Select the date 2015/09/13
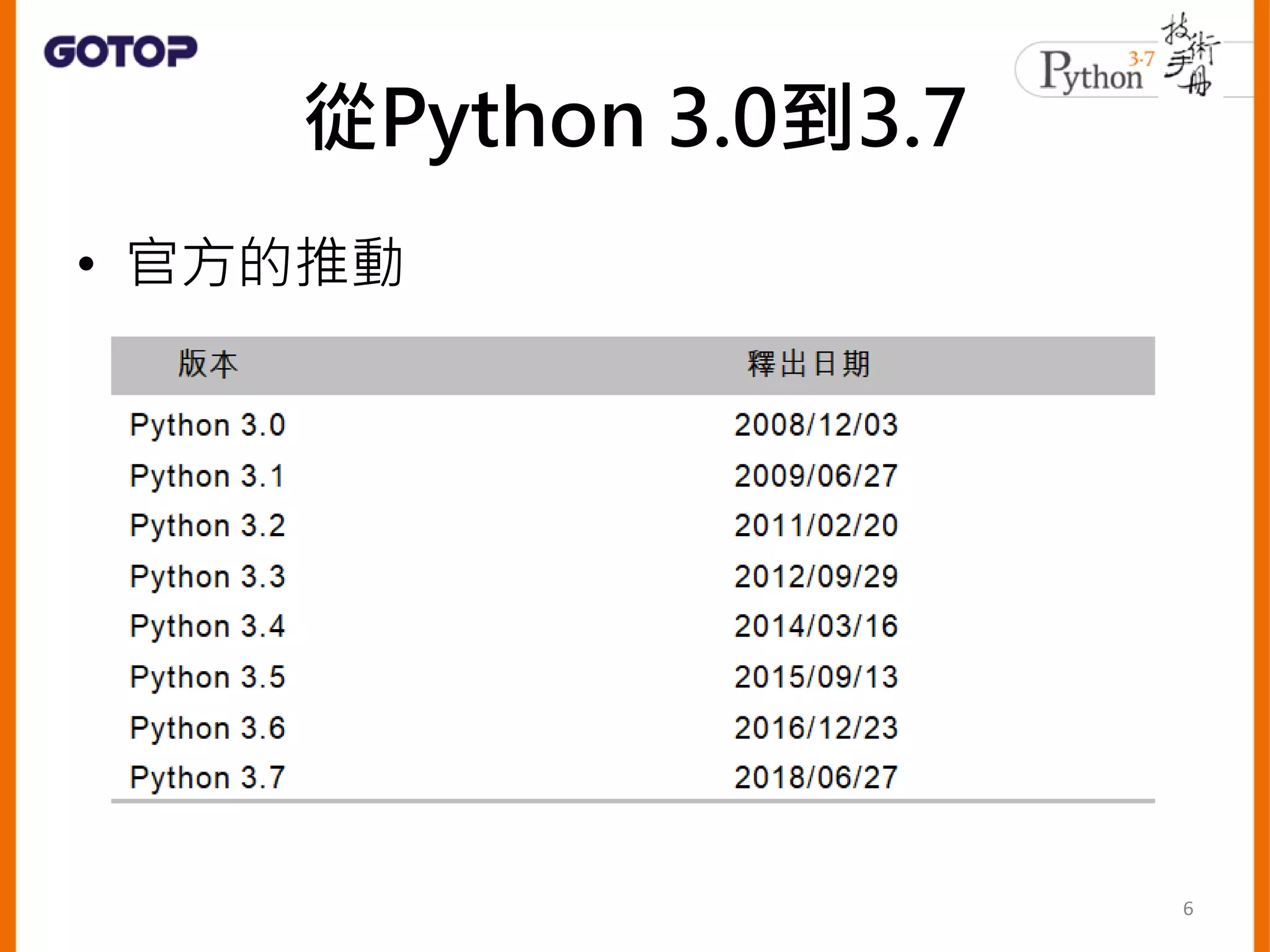Screen dimensions: 1270x952 pyautogui.click(x=816, y=677)
